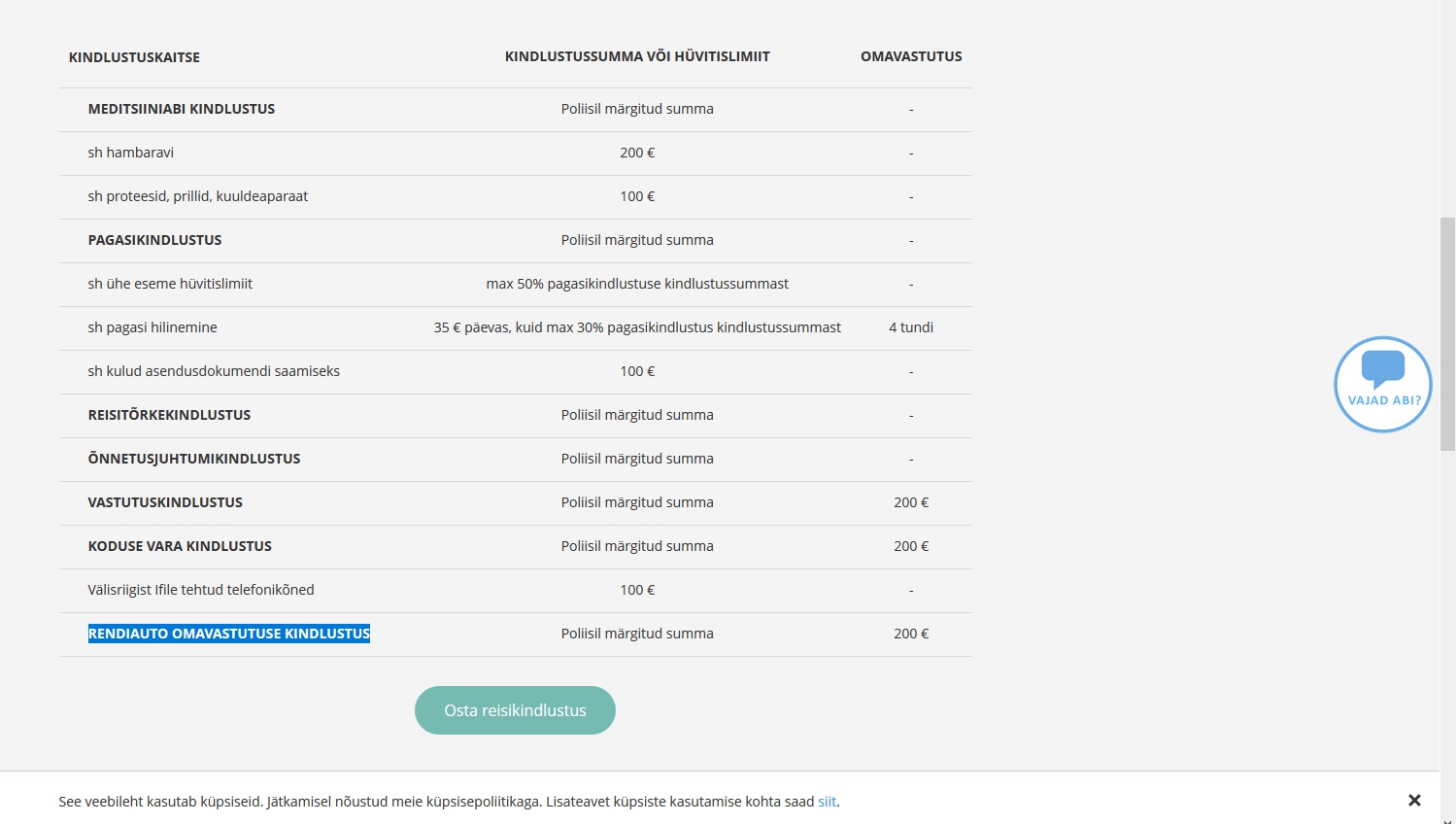Click the 'sh pagasi hilinemine' row label
The width and height of the screenshot is (1456, 824).
152,327
